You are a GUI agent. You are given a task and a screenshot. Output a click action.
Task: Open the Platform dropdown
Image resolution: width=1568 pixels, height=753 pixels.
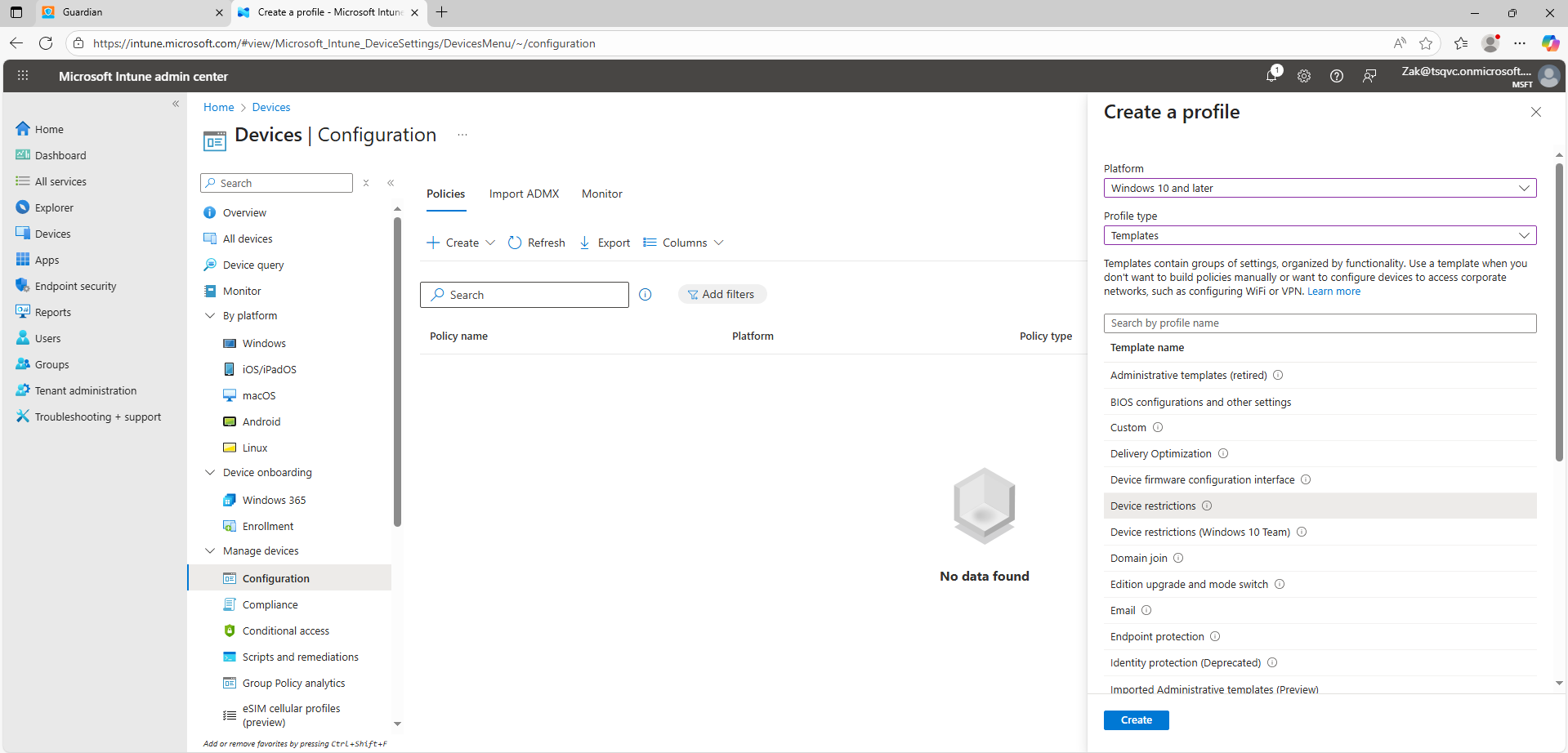[1320, 188]
